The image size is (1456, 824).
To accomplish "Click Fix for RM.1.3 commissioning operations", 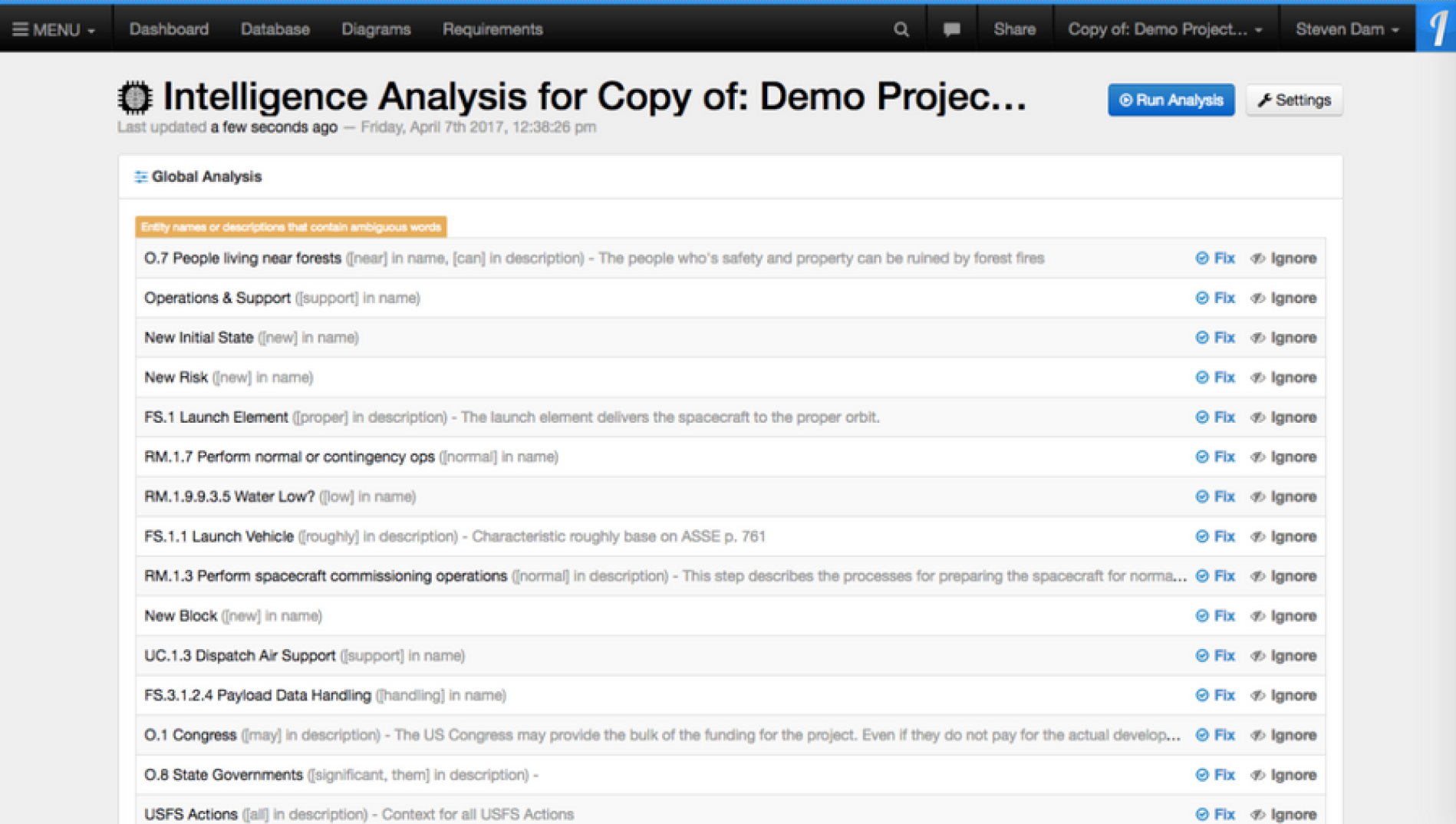I will [1215, 576].
